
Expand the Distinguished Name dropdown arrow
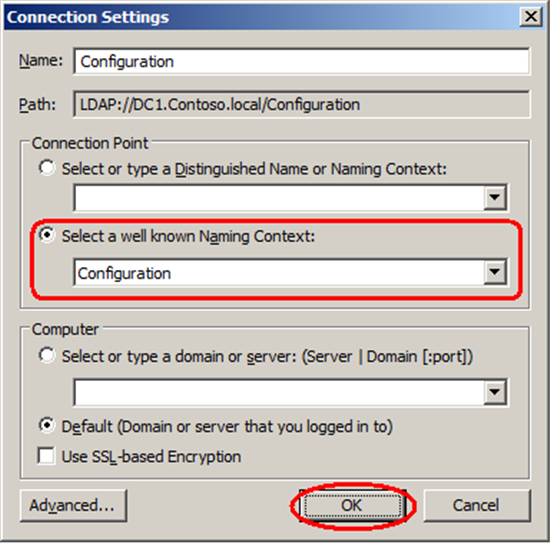click(x=495, y=198)
